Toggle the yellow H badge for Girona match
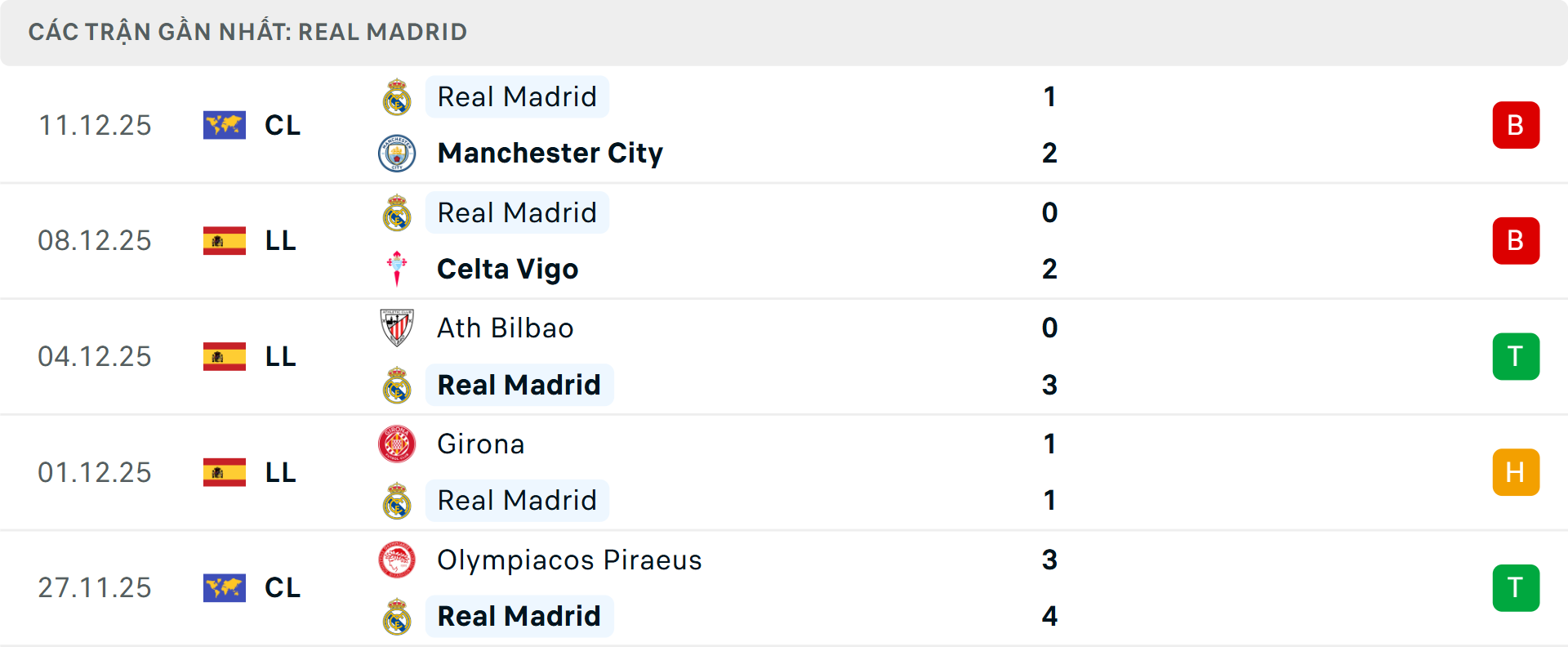Viewport: 1568px width, 647px height. [x=1517, y=472]
